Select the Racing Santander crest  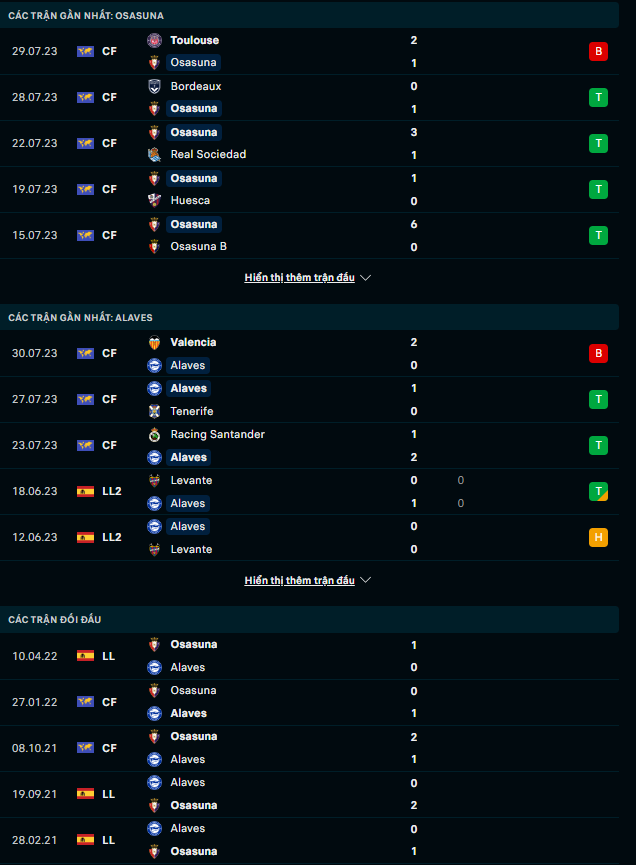[155, 434]
